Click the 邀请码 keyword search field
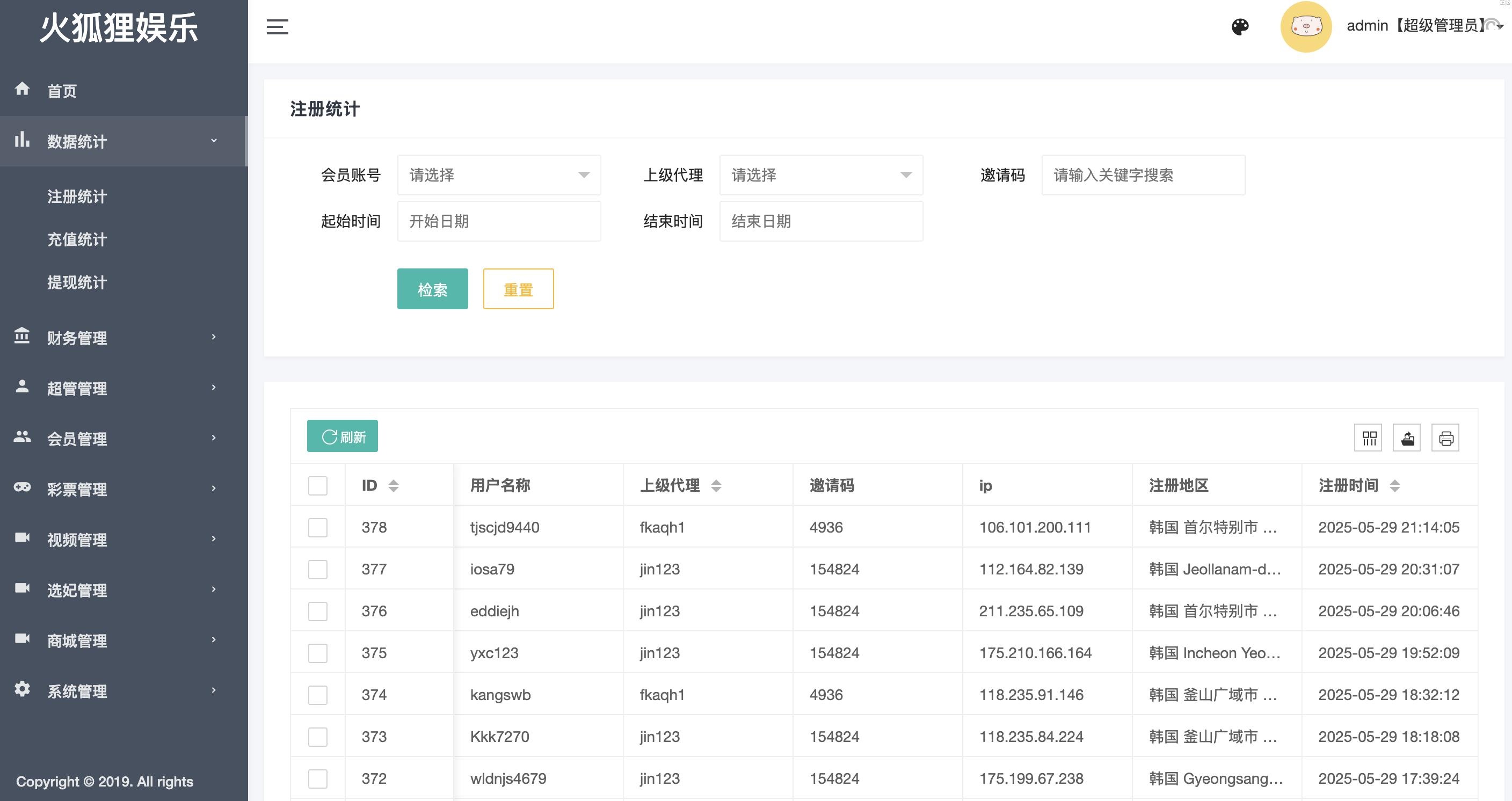The image size is (1512, 801). [x=1142, y=175]
